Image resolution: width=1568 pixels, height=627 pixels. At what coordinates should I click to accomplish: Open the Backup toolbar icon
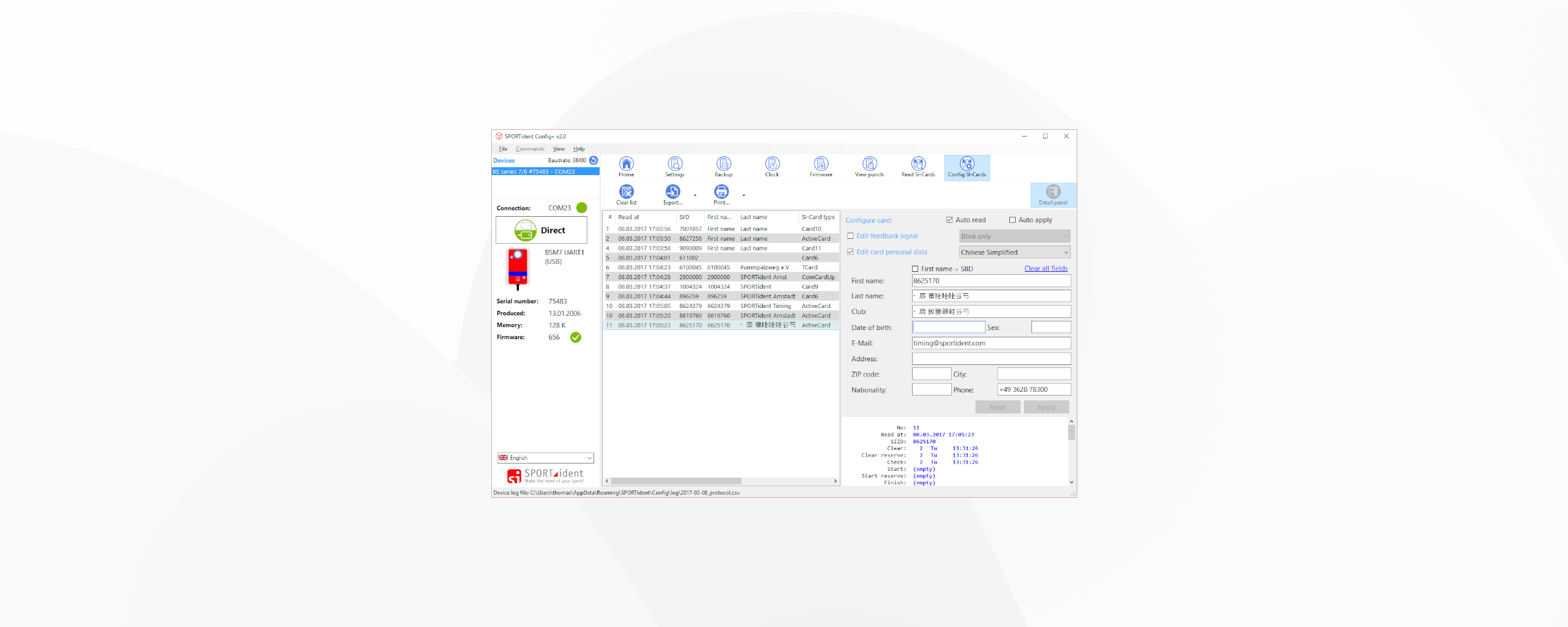click(x=723, y=167)
